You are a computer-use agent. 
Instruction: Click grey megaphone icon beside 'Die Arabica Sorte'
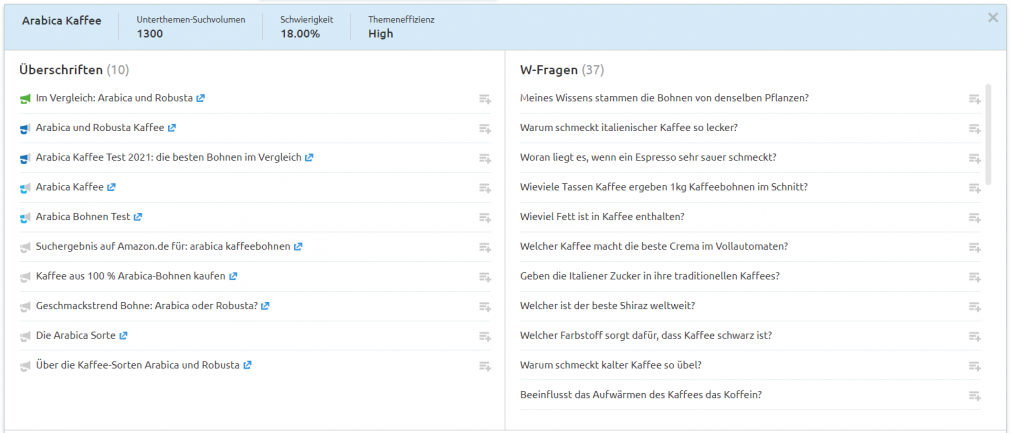25,336
